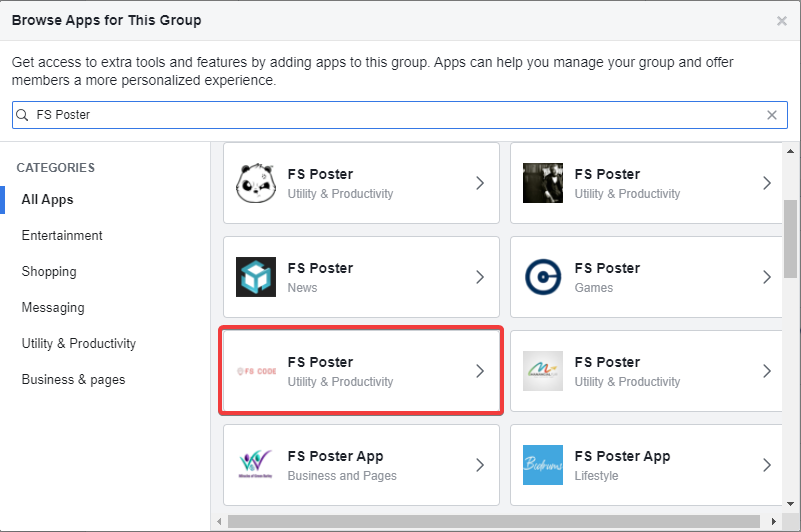Click the horizontal scrollbar thumb
801x532 pixels.
coord(494,522)
